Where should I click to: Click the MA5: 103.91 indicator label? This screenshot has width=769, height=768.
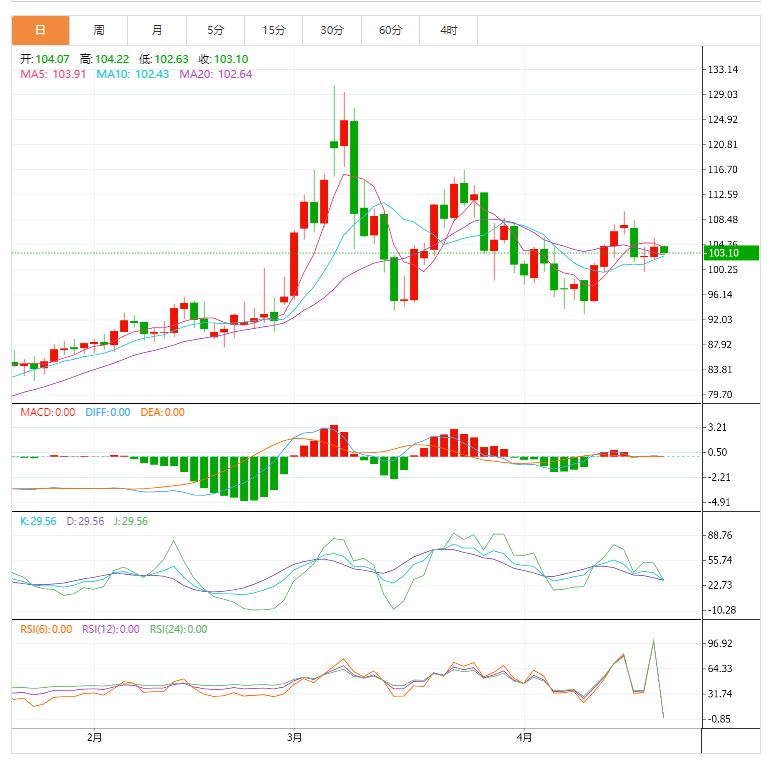53,74
